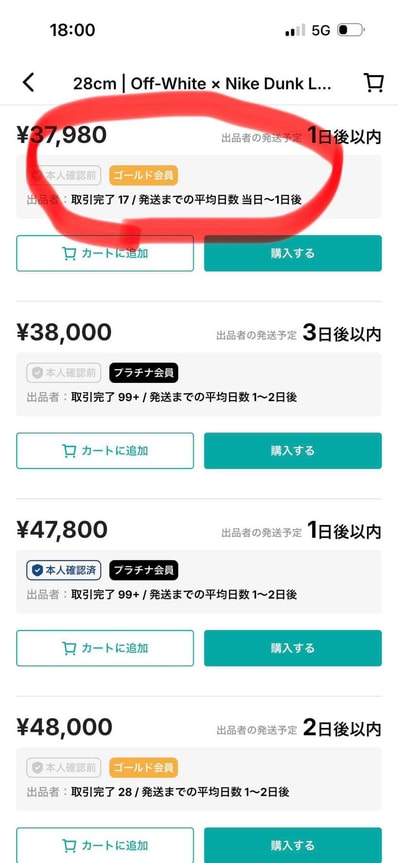Tap プラチナ会員 badge on ¥47,800 seller
398x863 pixels.
click(143, 570)
